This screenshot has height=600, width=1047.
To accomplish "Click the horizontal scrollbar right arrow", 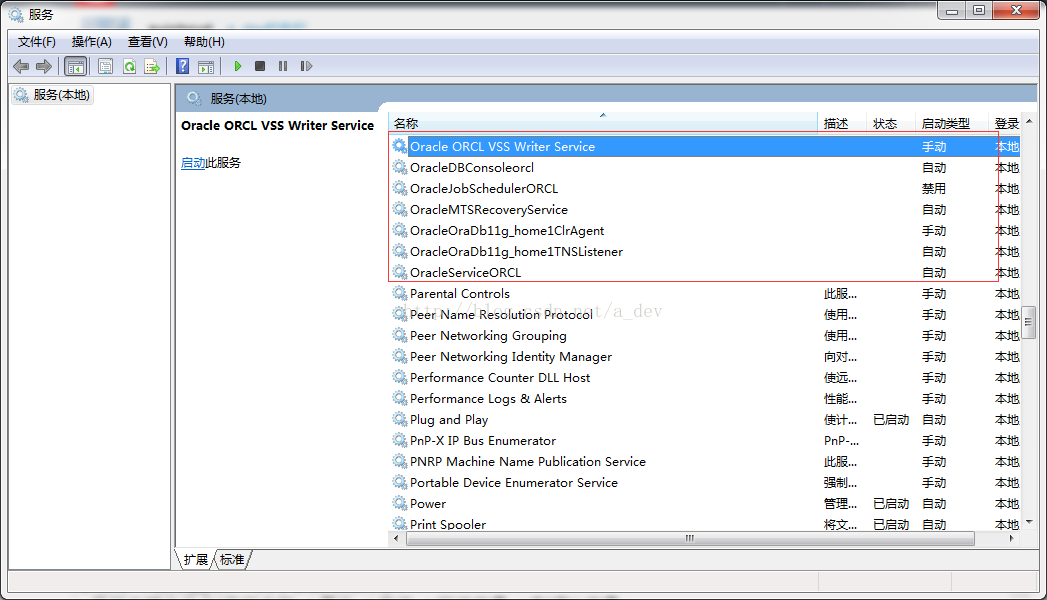I will (x=1012, y=538).
